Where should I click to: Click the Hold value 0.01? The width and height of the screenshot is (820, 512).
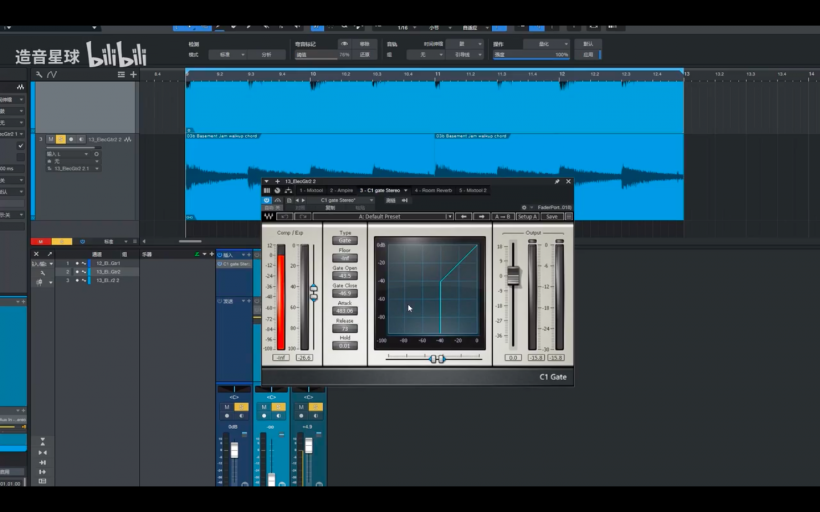pos(345,346)
